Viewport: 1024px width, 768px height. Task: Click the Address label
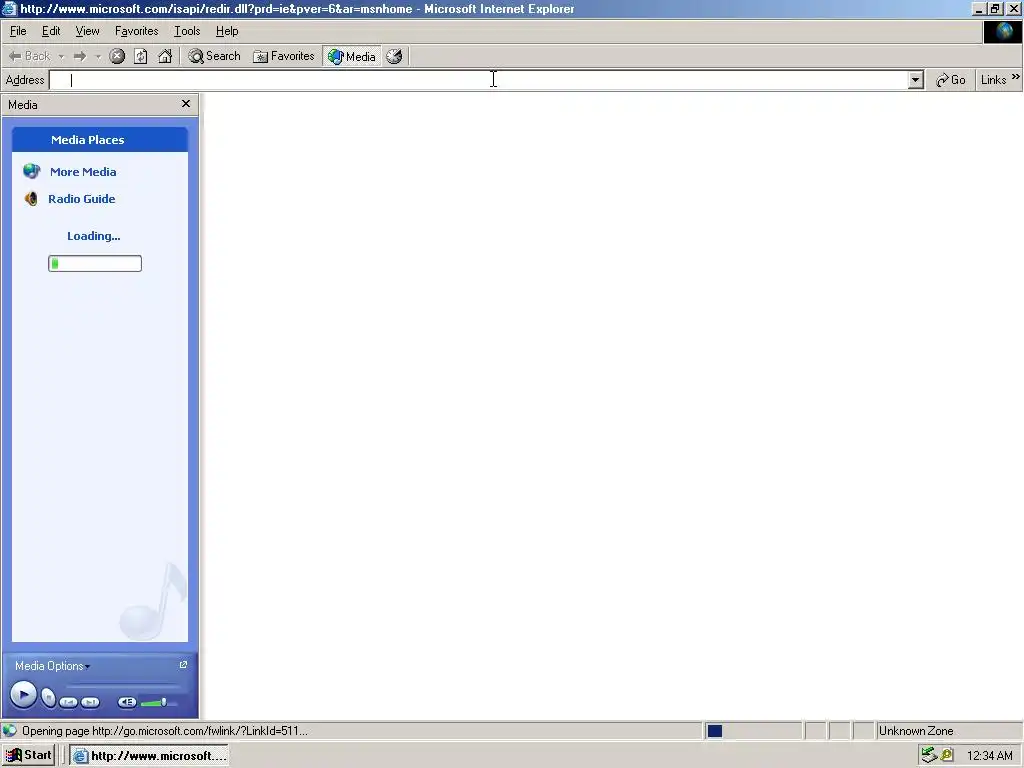click(25, 80)
